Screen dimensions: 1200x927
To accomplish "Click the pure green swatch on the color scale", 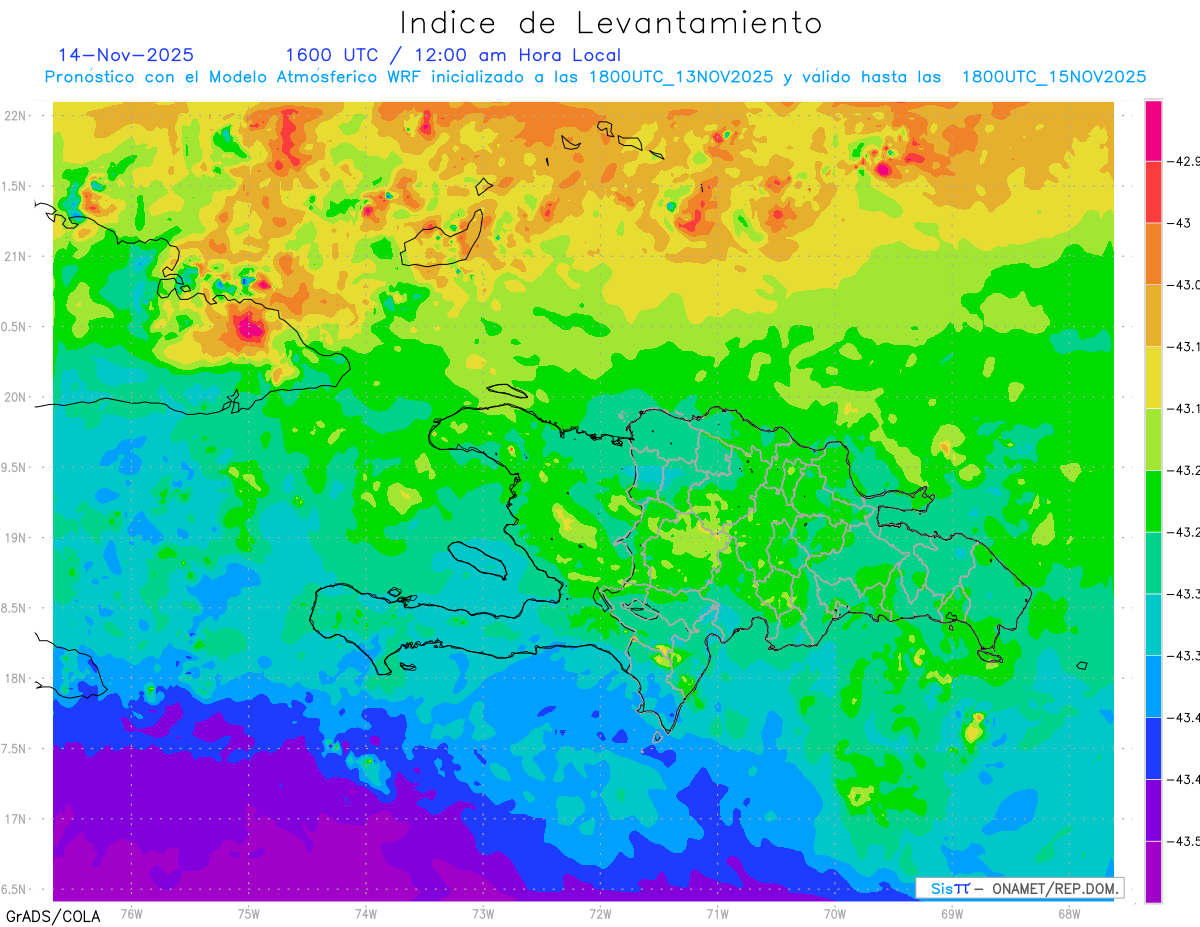I will pos(1153,500).
